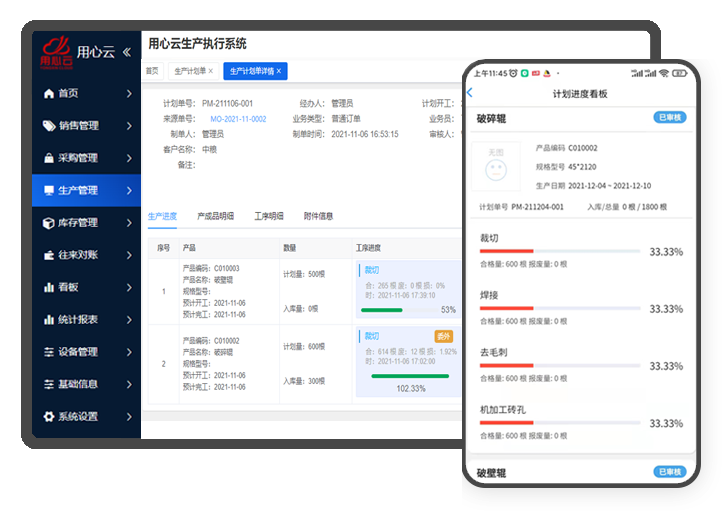Screen dimensions: 722x511
Task: Click the bar chart icon beside 统计报表
Action: (x=49, y=319)
